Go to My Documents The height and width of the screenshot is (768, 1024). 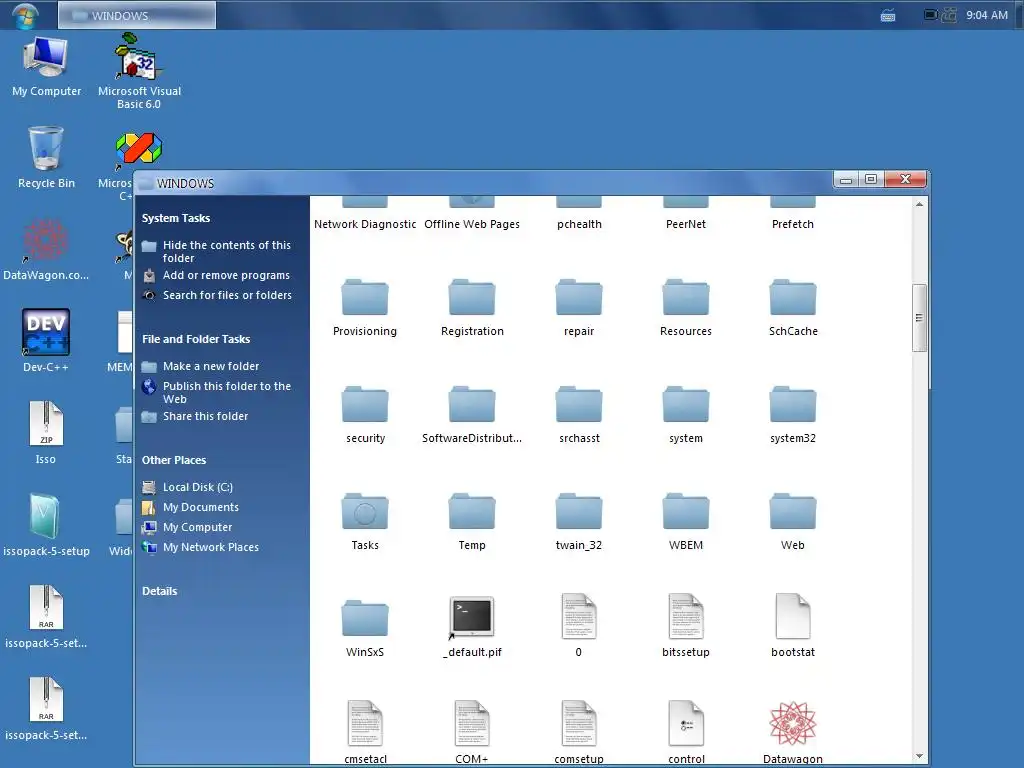point(200,507)
